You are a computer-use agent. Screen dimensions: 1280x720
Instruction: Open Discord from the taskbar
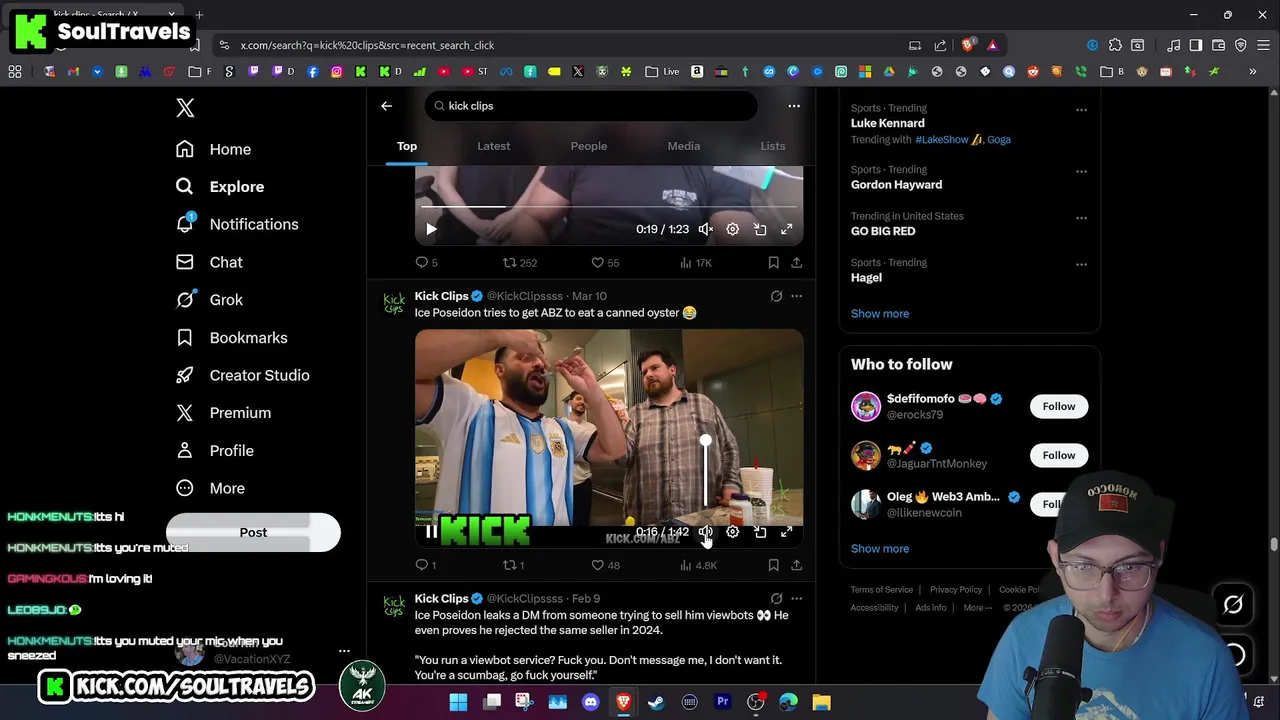pos(590,702)
